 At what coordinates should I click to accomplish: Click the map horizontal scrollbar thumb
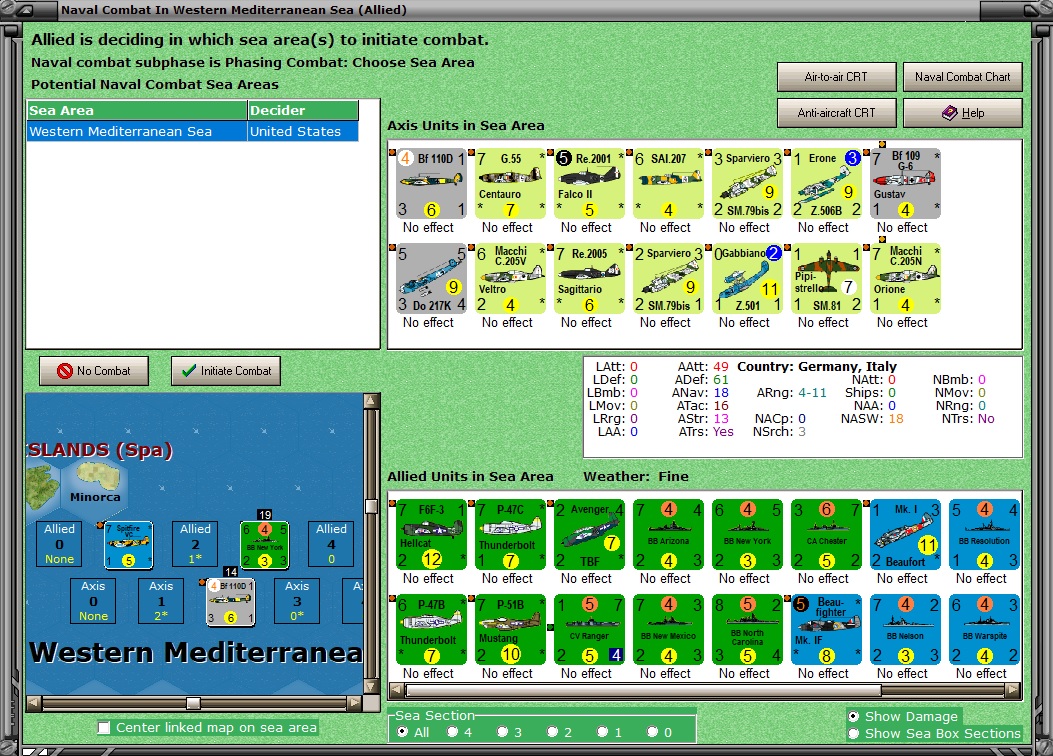point(193,703)
